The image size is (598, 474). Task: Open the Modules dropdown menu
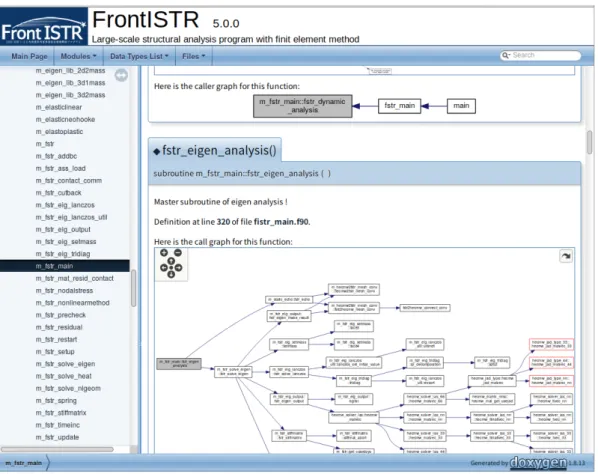pos(79,56)
